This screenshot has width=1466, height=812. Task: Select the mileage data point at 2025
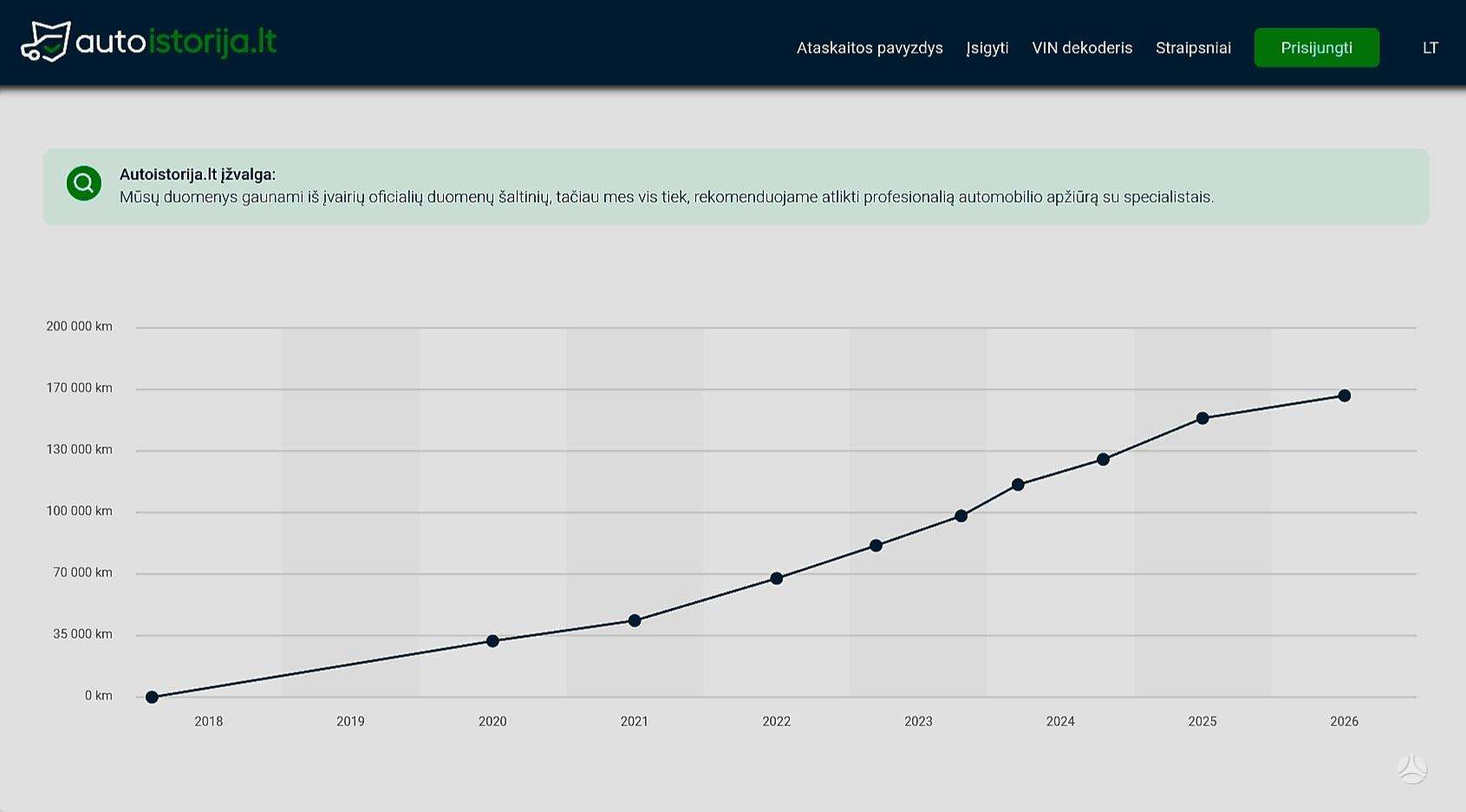coord(1202,419)
